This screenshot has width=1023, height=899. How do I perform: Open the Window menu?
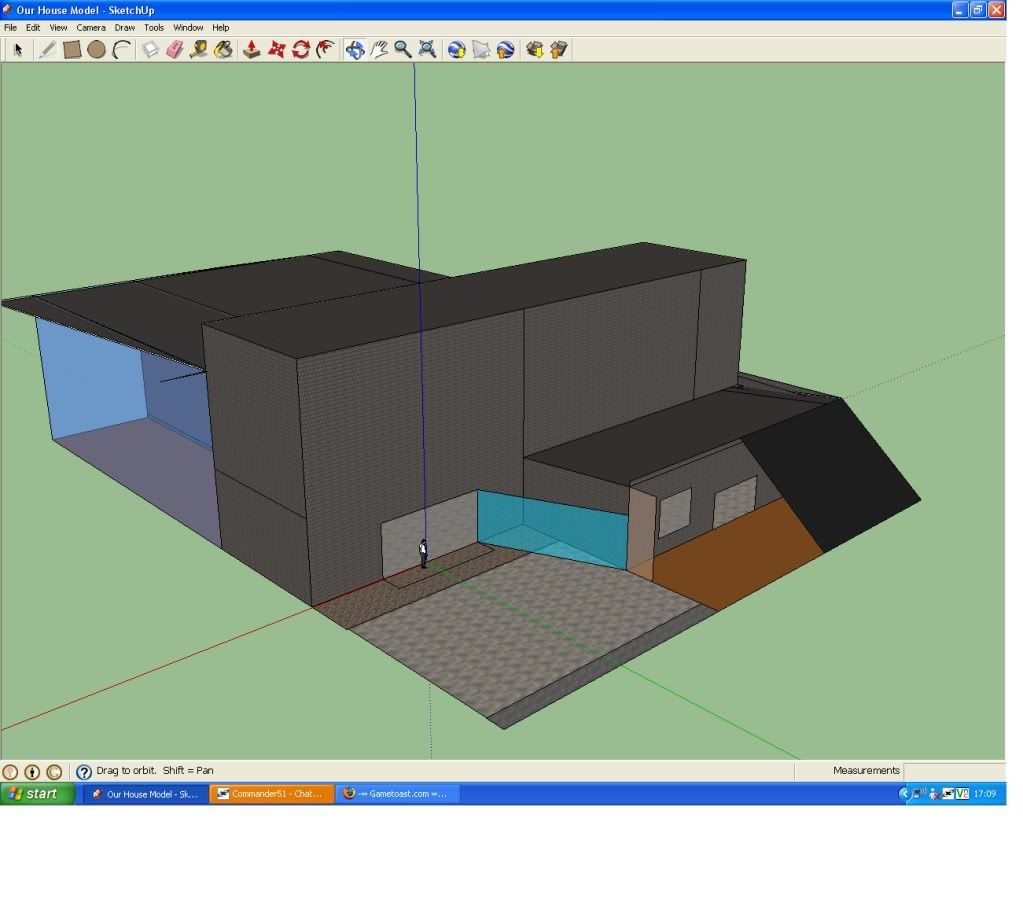point(188,27)
